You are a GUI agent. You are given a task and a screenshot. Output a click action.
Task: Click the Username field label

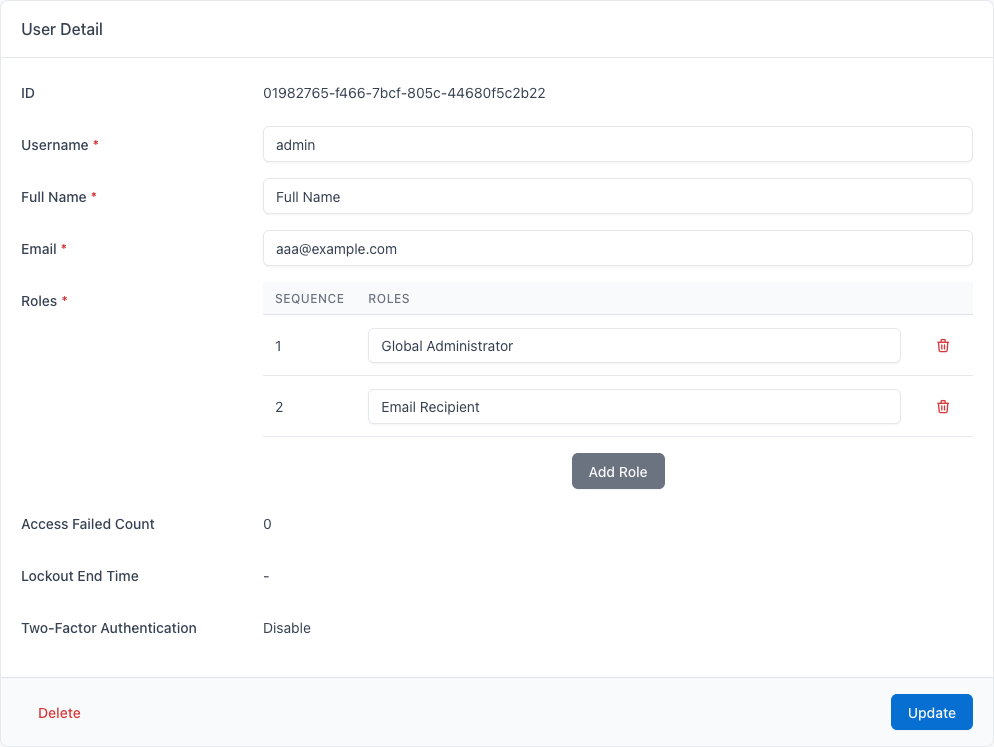(55, 145)
